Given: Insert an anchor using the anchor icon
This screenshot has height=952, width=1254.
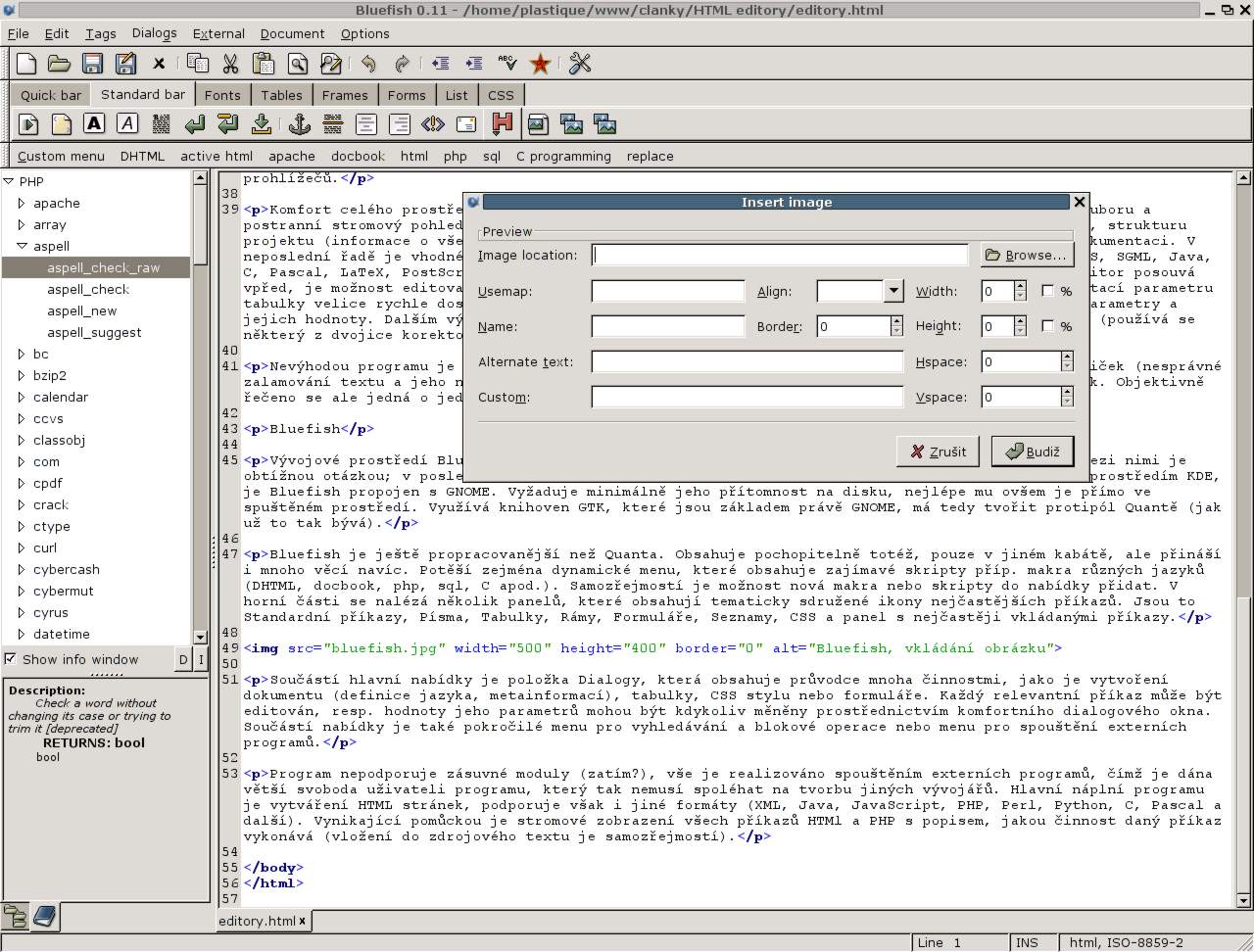Looking at the screenshot, I should [299, 123].
